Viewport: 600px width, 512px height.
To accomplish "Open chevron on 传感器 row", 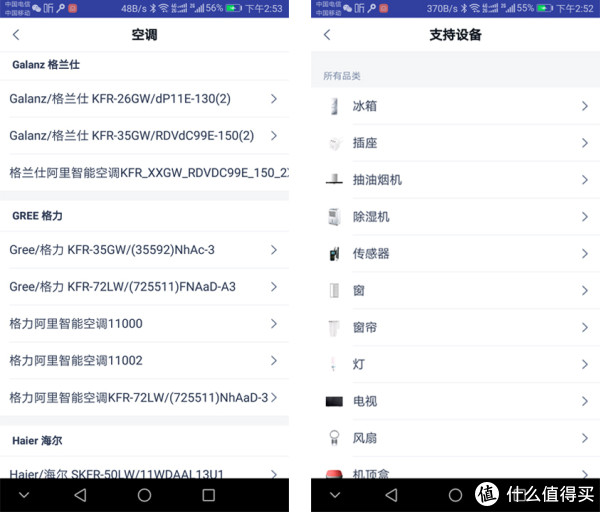I will coord(585,253).
